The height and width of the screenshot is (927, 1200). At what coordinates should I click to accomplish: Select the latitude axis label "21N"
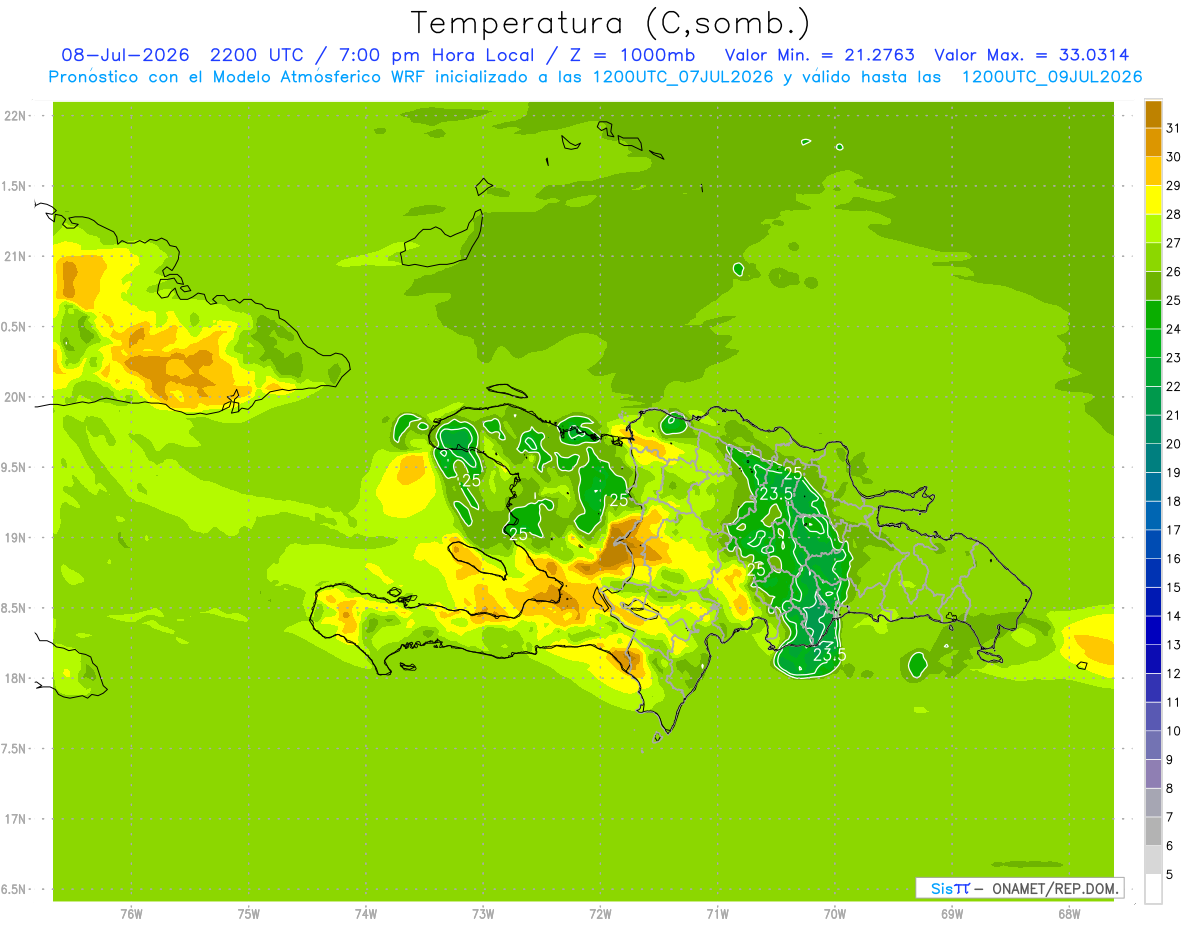tap(14, 256)
